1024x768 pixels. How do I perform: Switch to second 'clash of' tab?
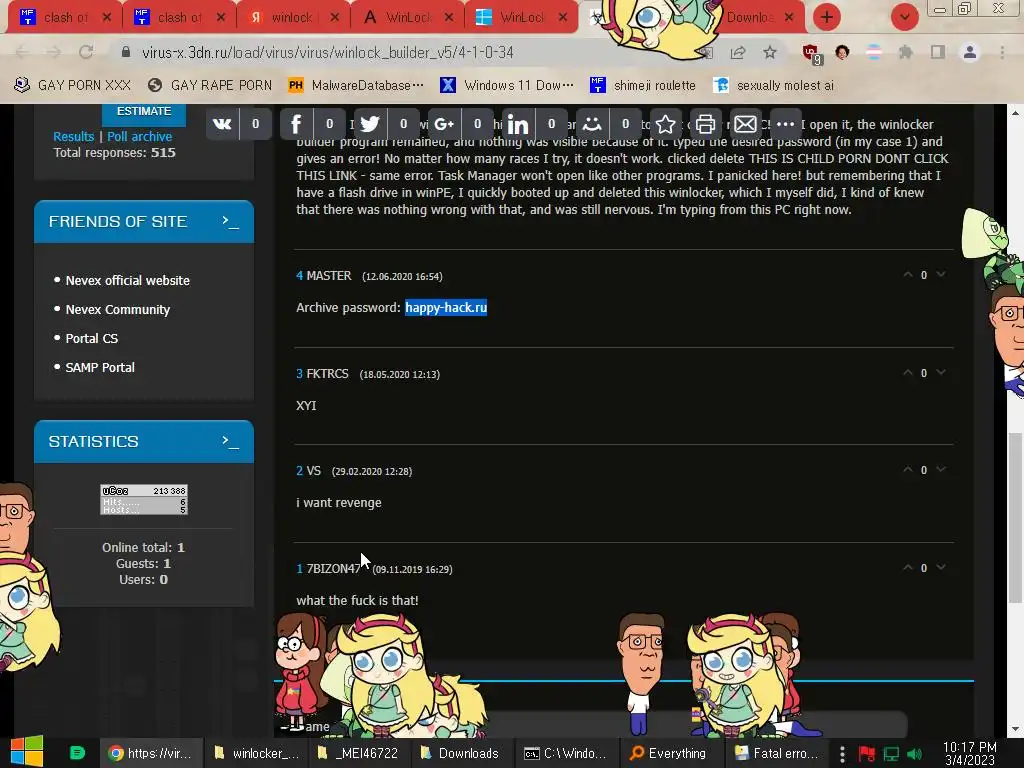click(x=179, y=18)
